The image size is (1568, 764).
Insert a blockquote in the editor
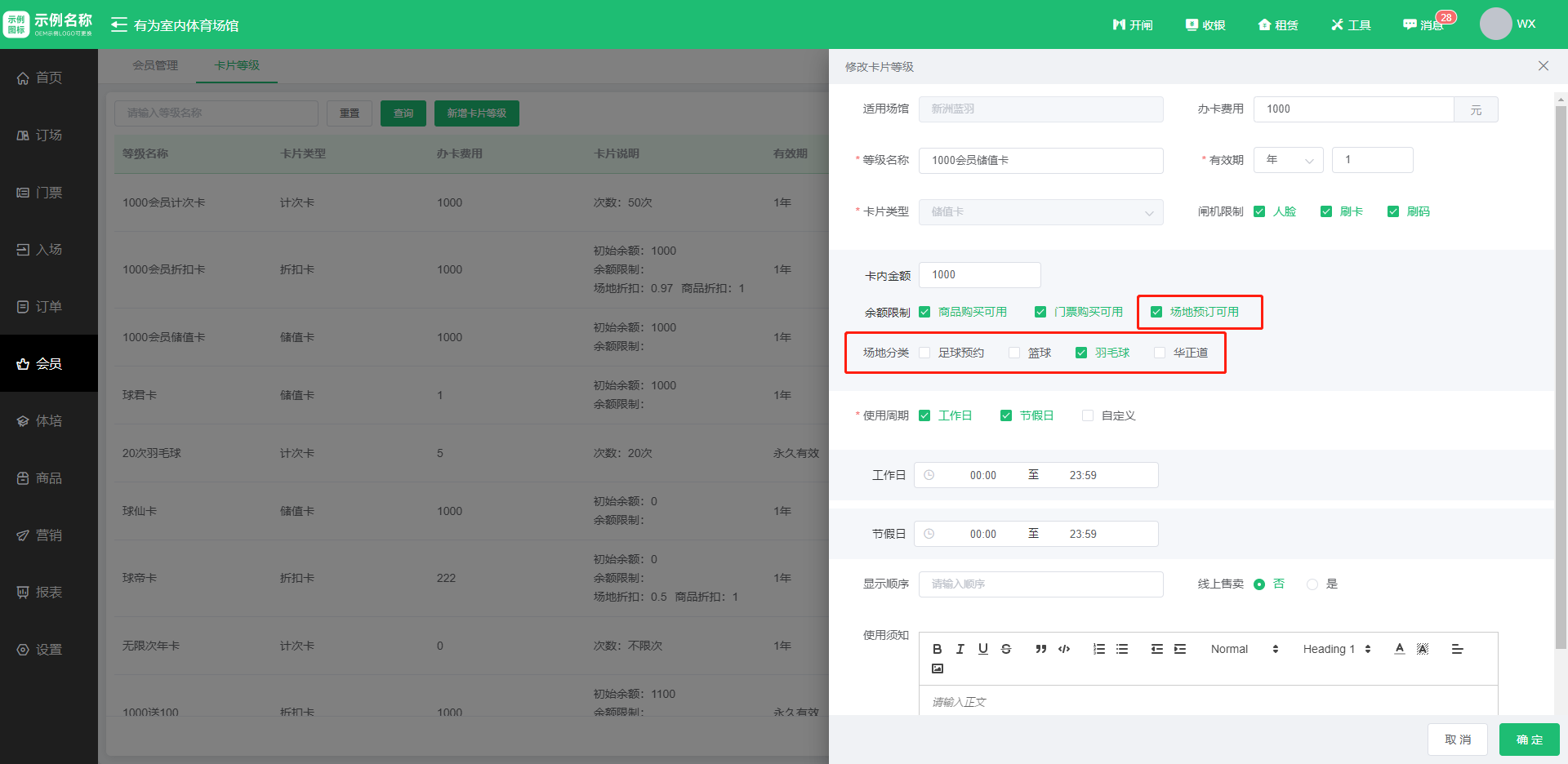1040,649
